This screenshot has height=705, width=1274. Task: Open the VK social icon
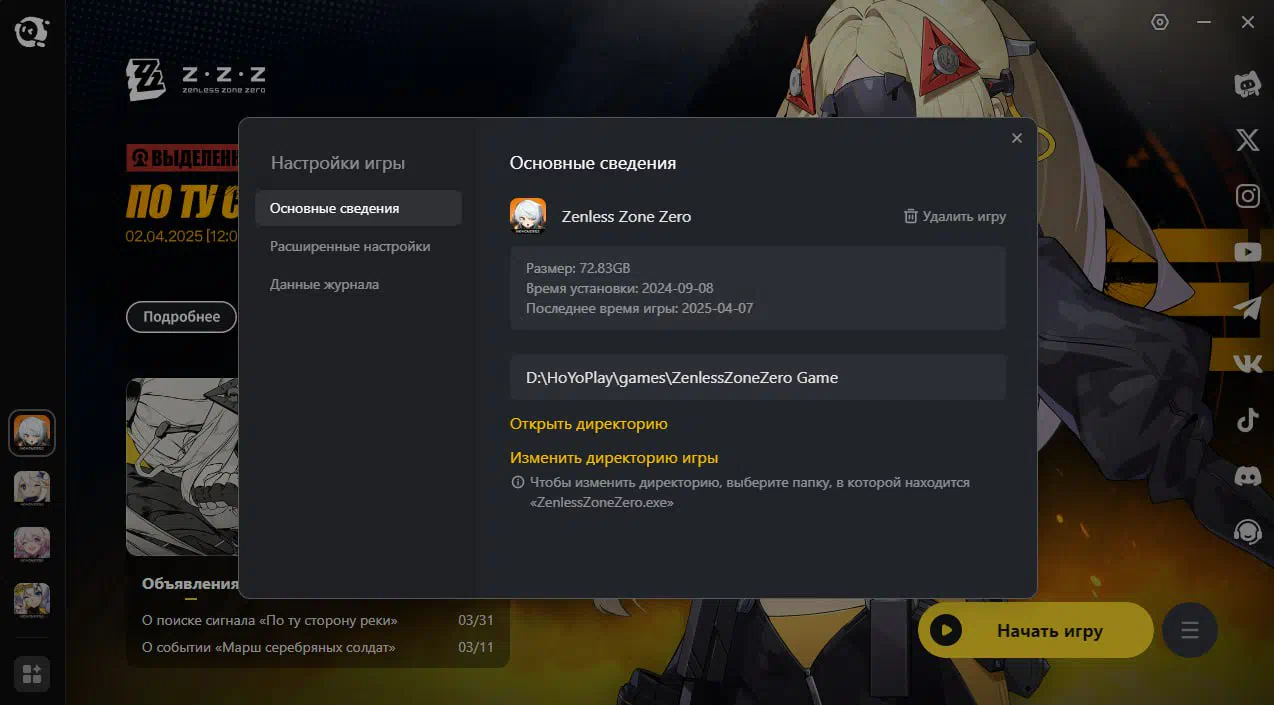[x=1248, y=364]
